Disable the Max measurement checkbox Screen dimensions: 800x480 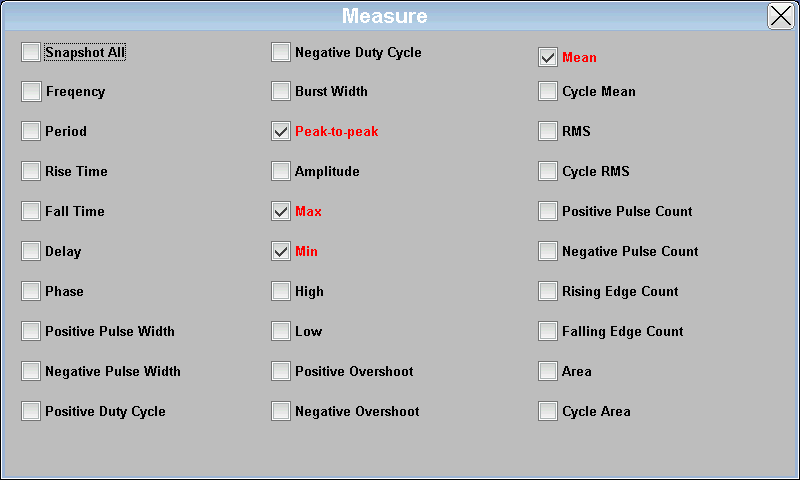[x=281, y=211]
